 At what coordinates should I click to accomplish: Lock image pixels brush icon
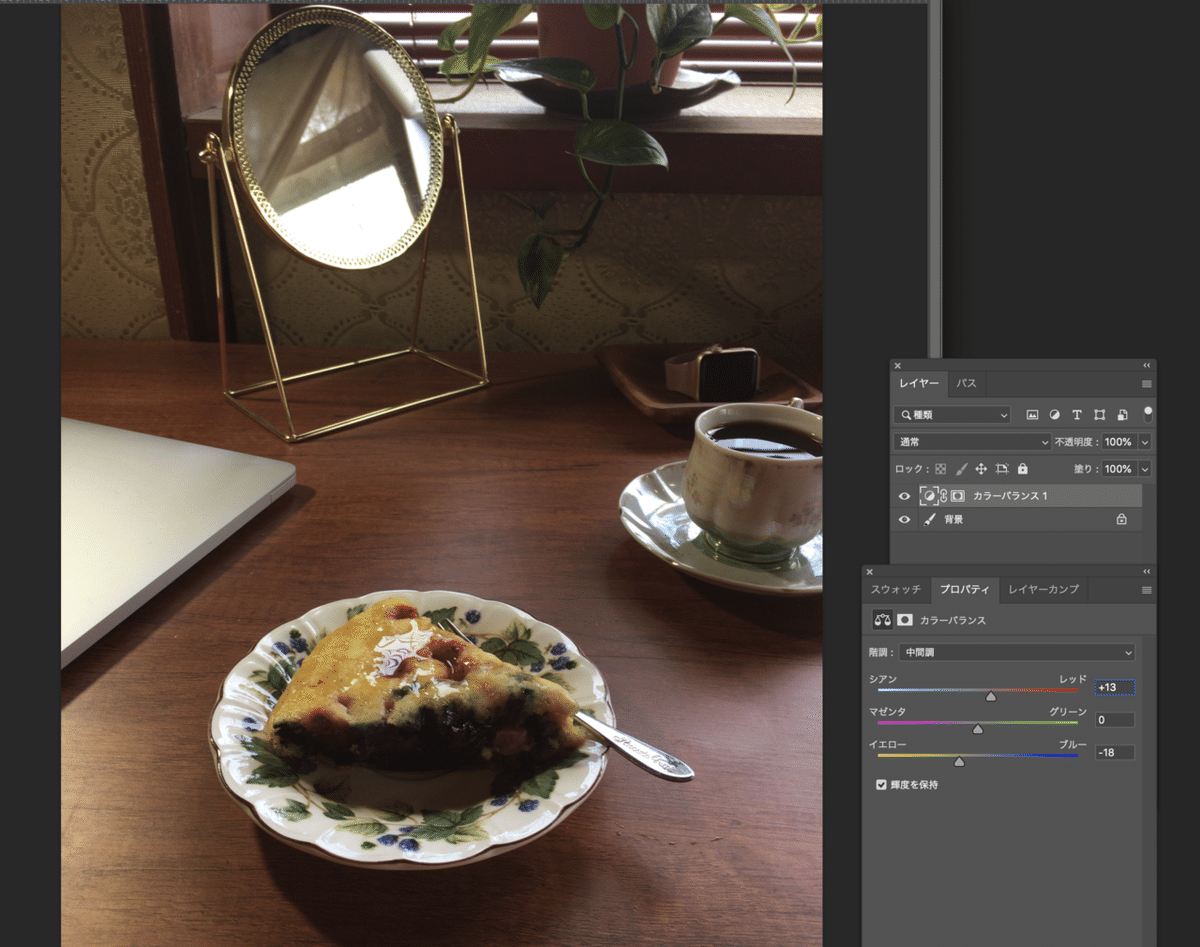[961, 469]
